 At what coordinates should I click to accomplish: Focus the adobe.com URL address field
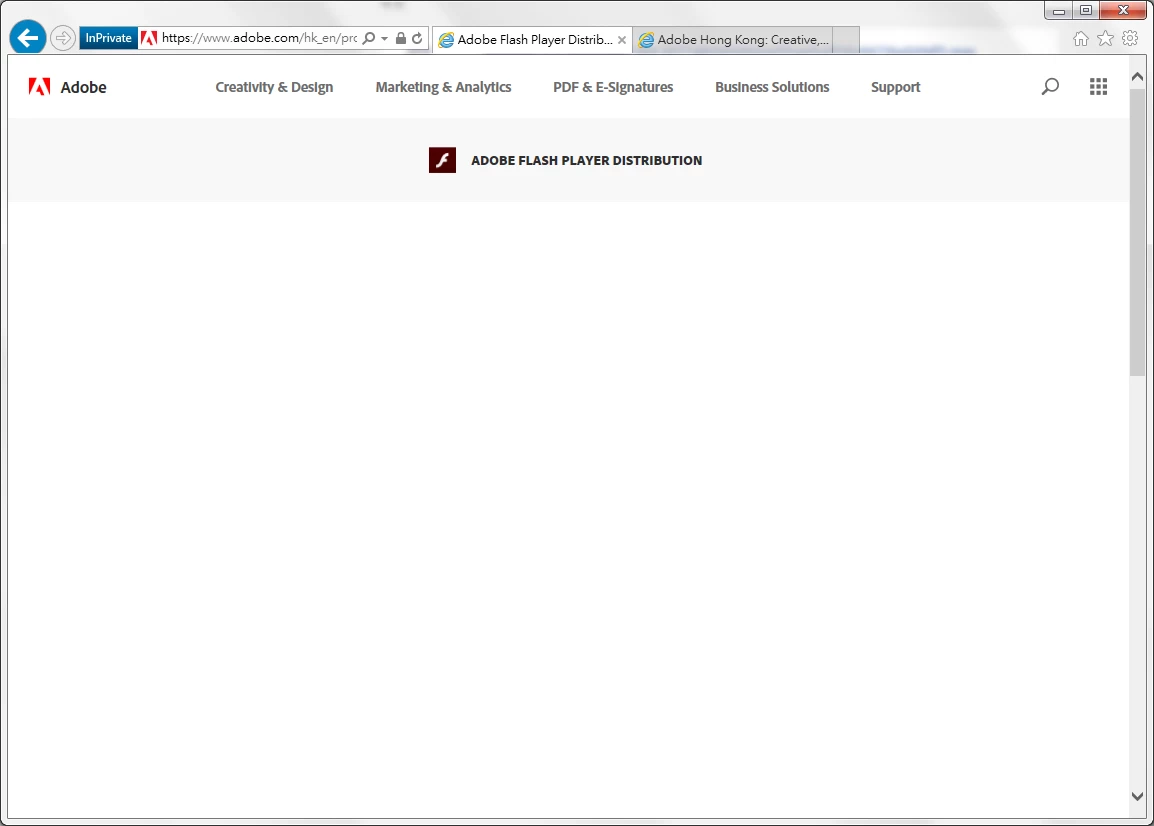point(259,38)
